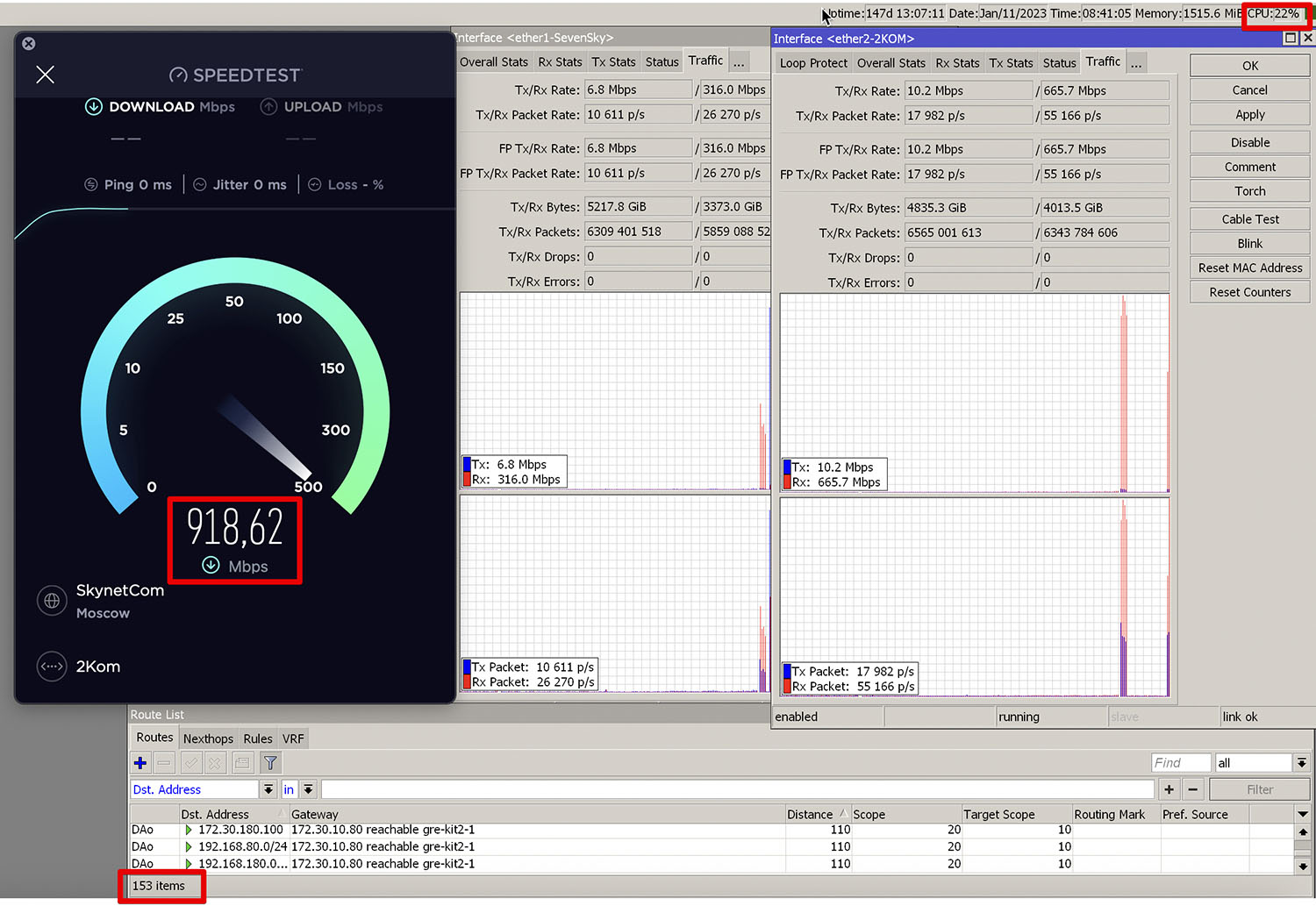Close Speedtest with the large X icon
1316x906 pixels.
pos(46,75)
